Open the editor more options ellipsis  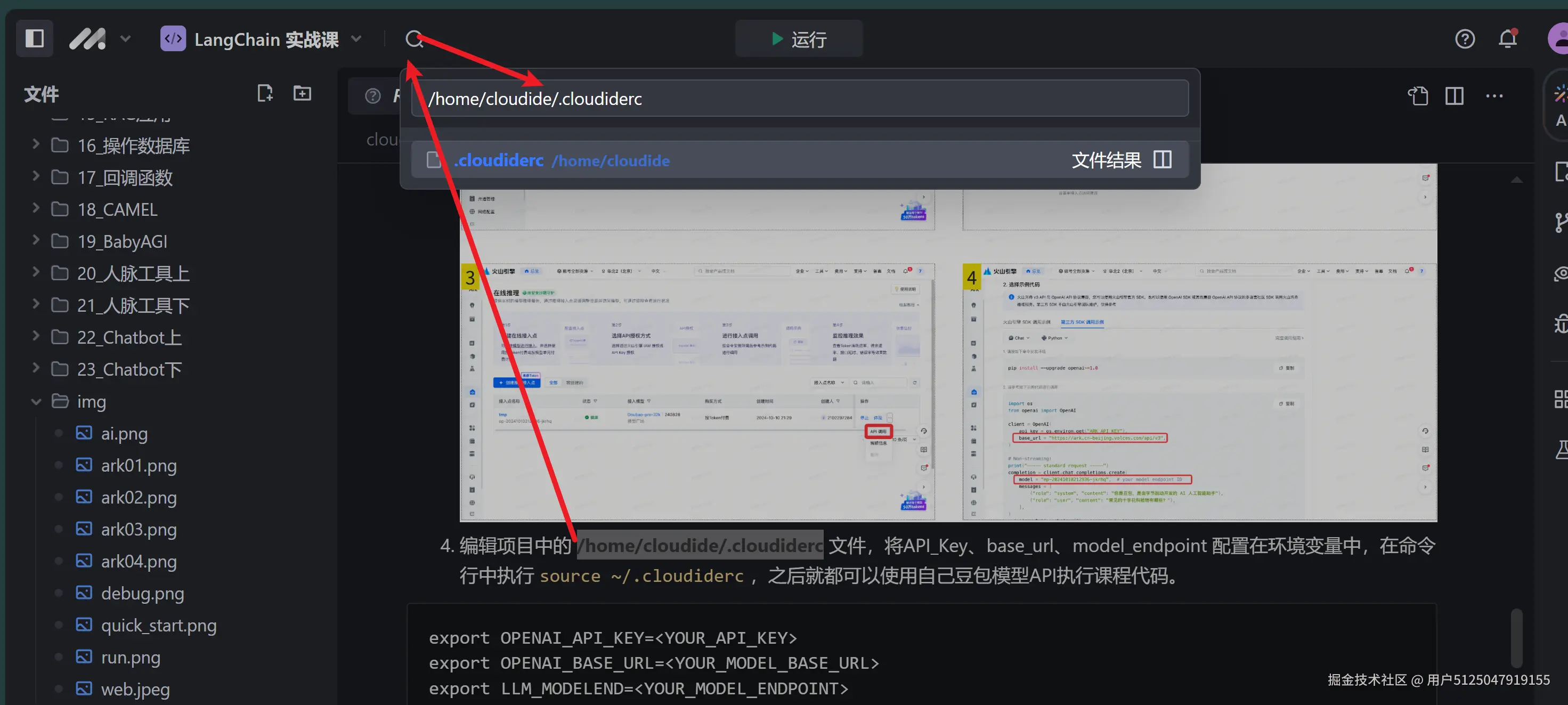coord(1494,95)
